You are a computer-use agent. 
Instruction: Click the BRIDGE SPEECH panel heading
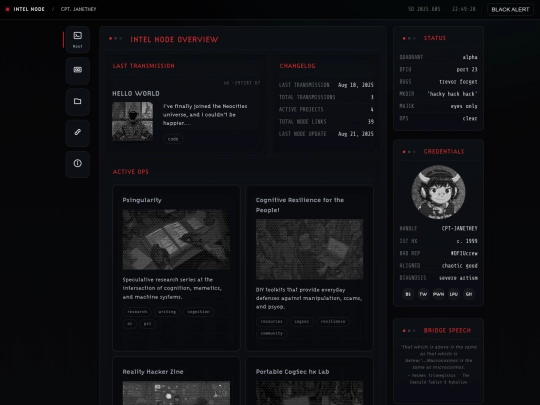coord(447,331)
